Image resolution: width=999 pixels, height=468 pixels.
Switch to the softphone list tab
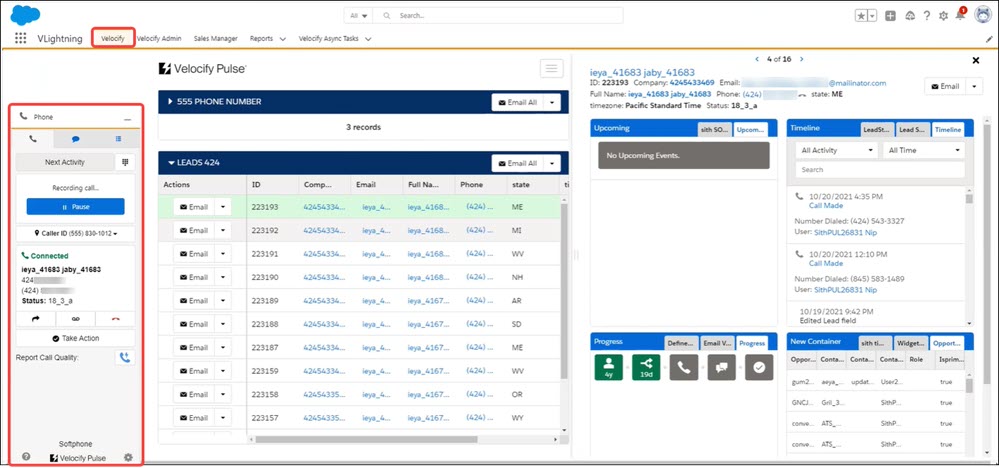coord(118,138)
